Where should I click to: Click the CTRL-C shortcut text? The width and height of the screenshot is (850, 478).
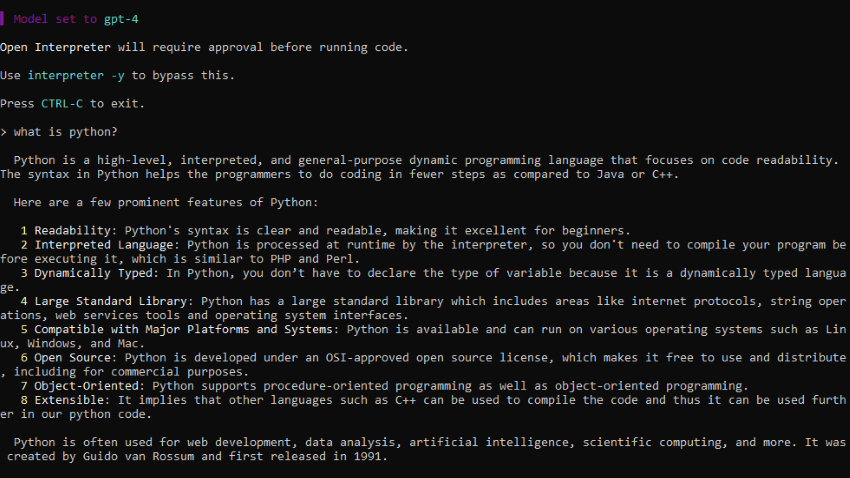62,104
